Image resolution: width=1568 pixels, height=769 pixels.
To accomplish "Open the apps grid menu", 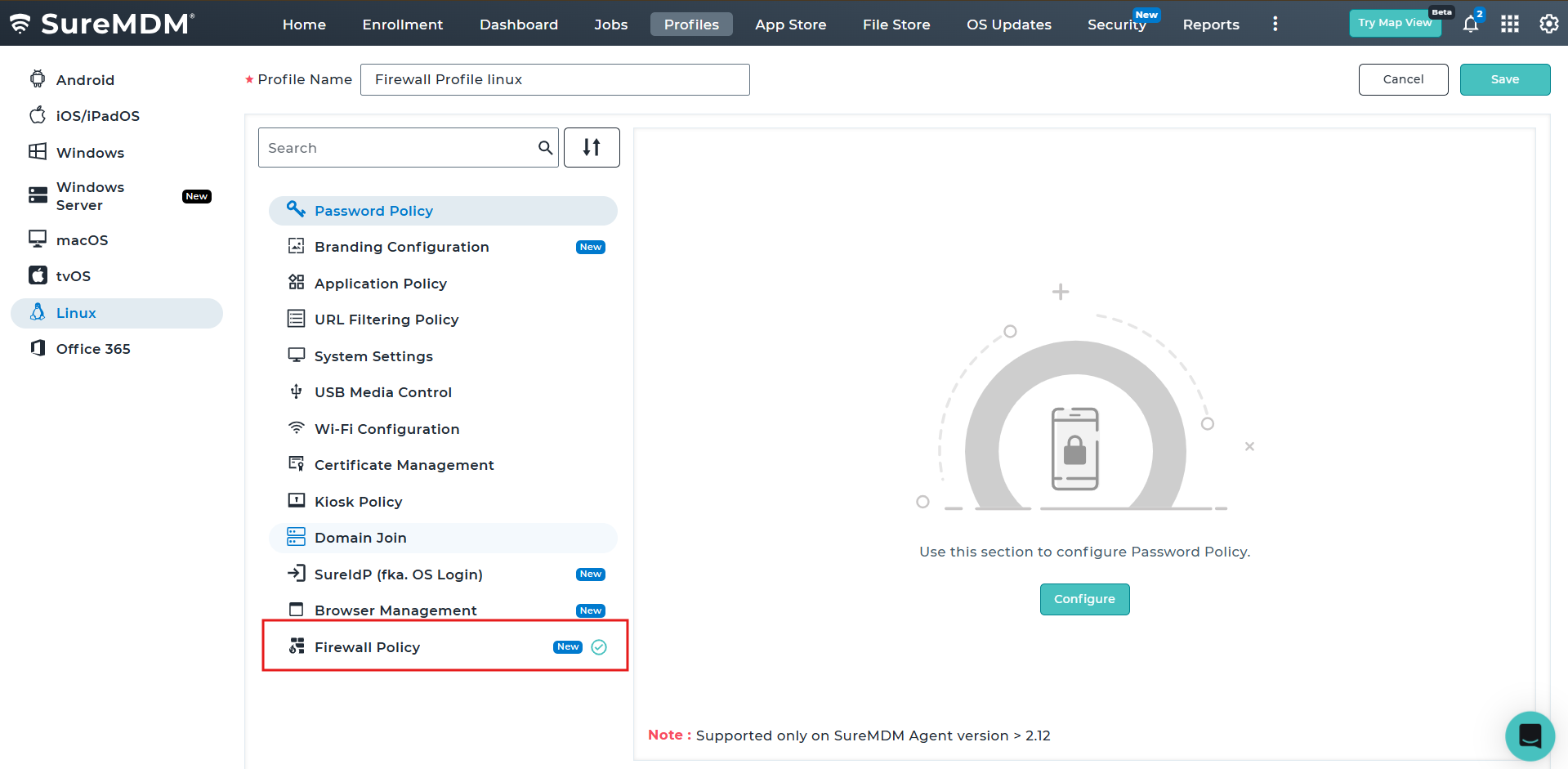I will pos(1510,24).
